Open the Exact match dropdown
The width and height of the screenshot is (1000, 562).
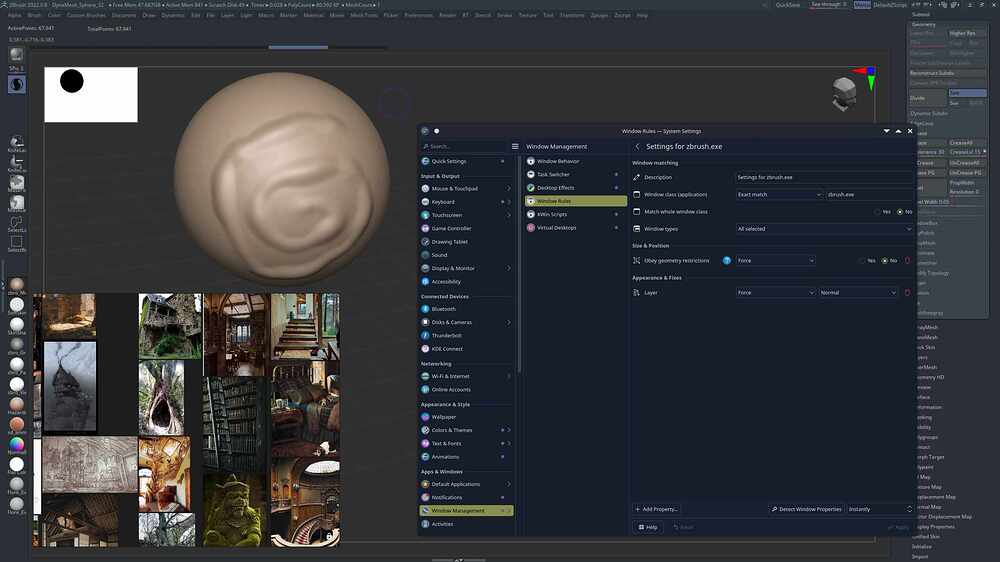point(779,195)
